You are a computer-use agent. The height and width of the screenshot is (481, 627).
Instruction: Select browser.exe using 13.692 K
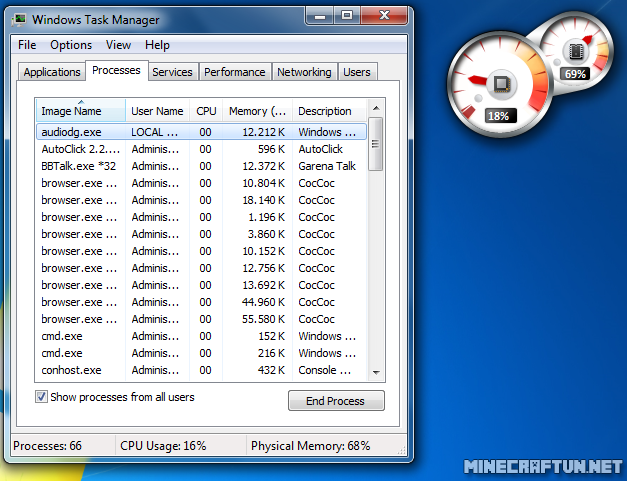pyautogui.click(x=202, y=285)
